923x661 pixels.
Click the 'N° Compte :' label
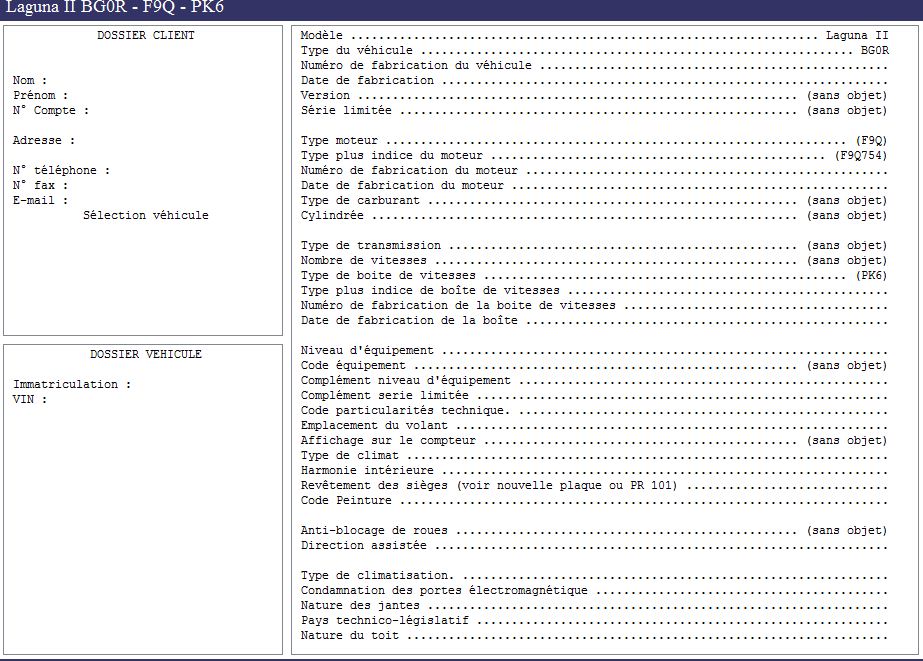(51, 110)
